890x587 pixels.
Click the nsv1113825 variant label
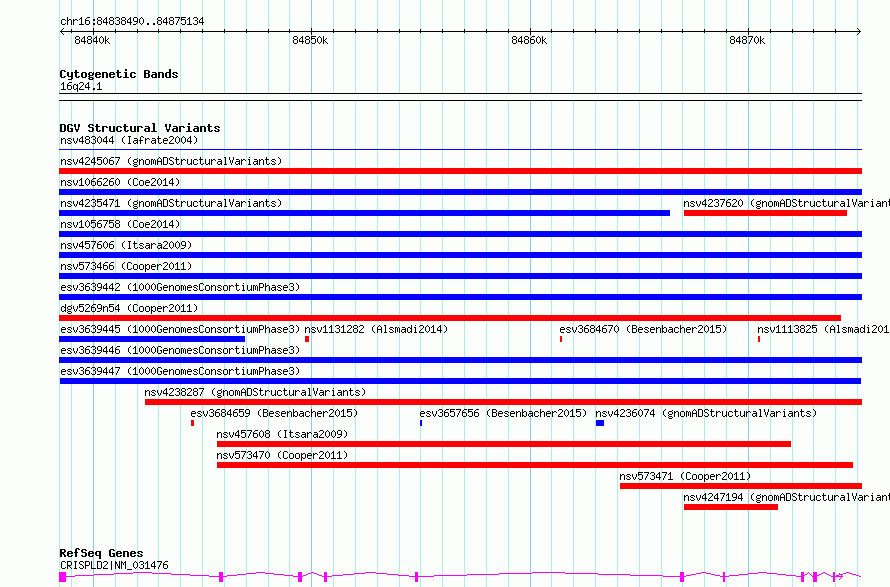point(823,329)
